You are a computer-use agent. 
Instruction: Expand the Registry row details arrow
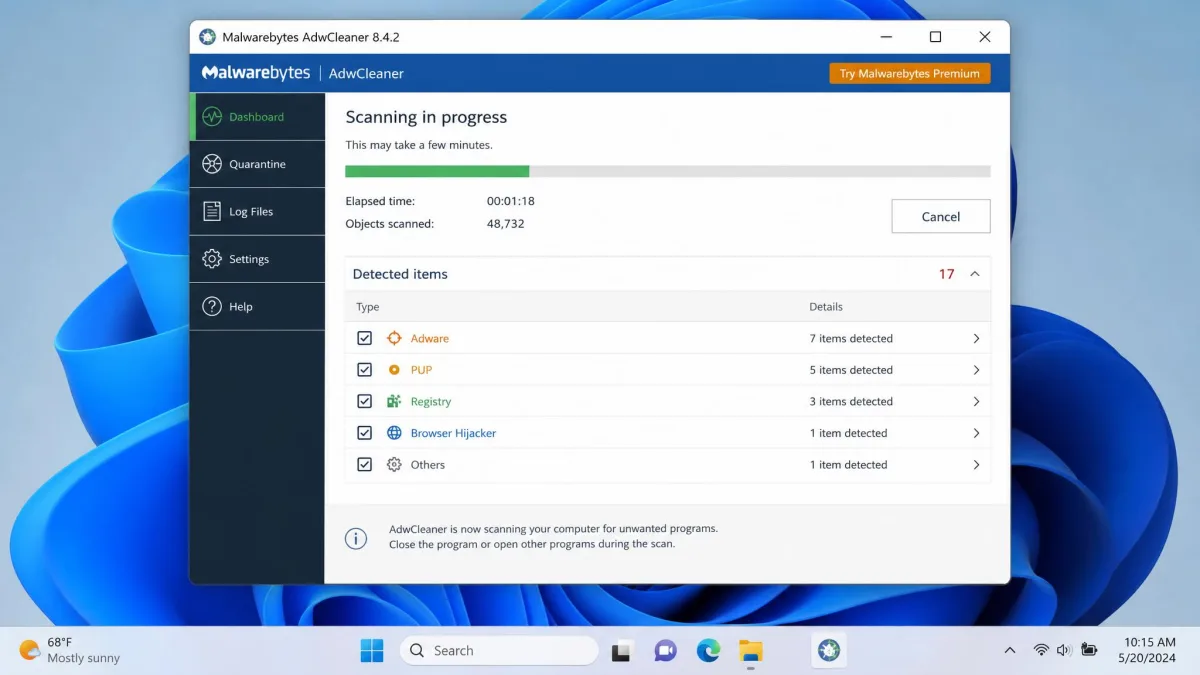click(976, 402)
